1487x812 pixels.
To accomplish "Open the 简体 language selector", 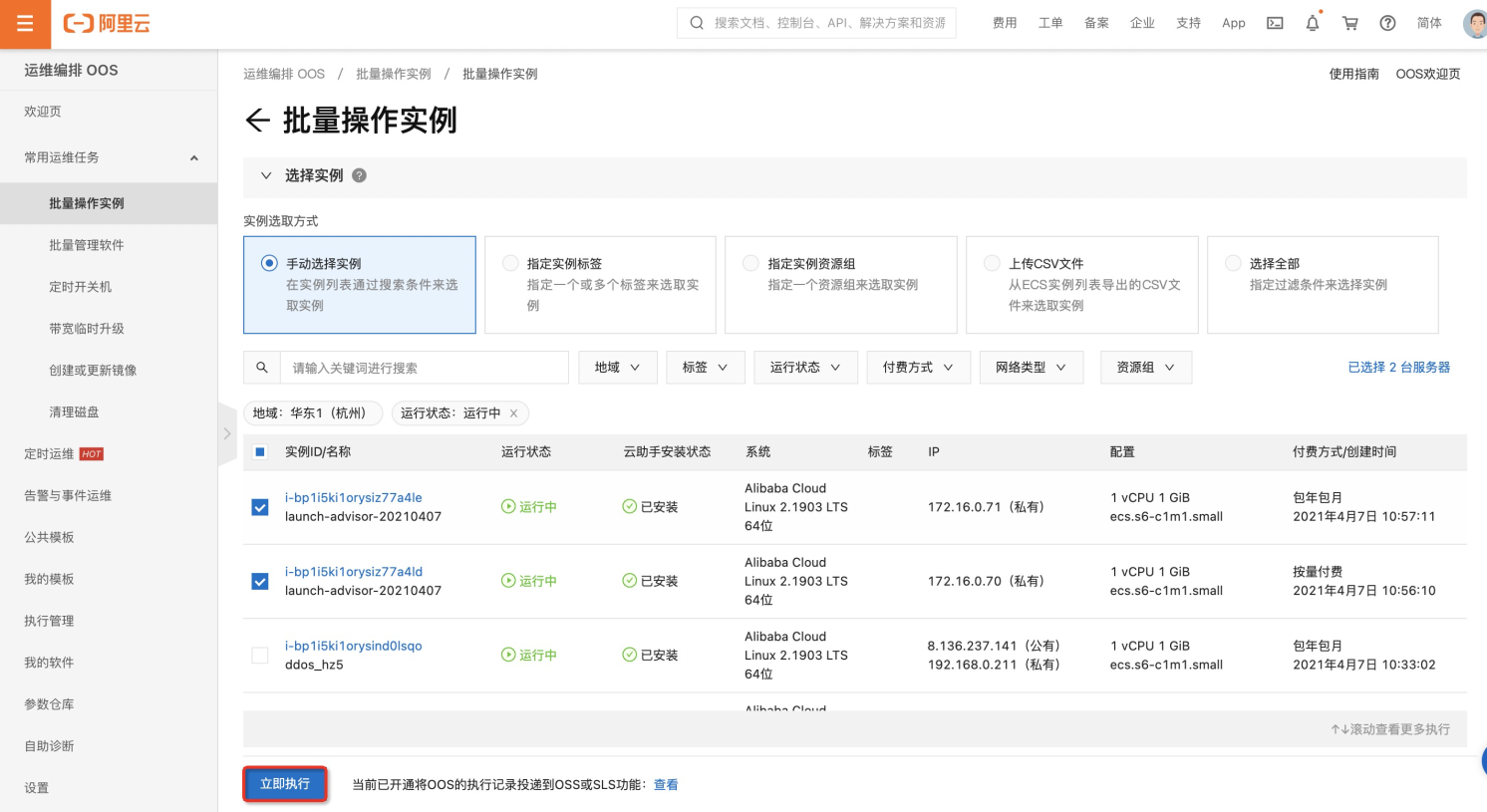I will tap(1429, 23).
